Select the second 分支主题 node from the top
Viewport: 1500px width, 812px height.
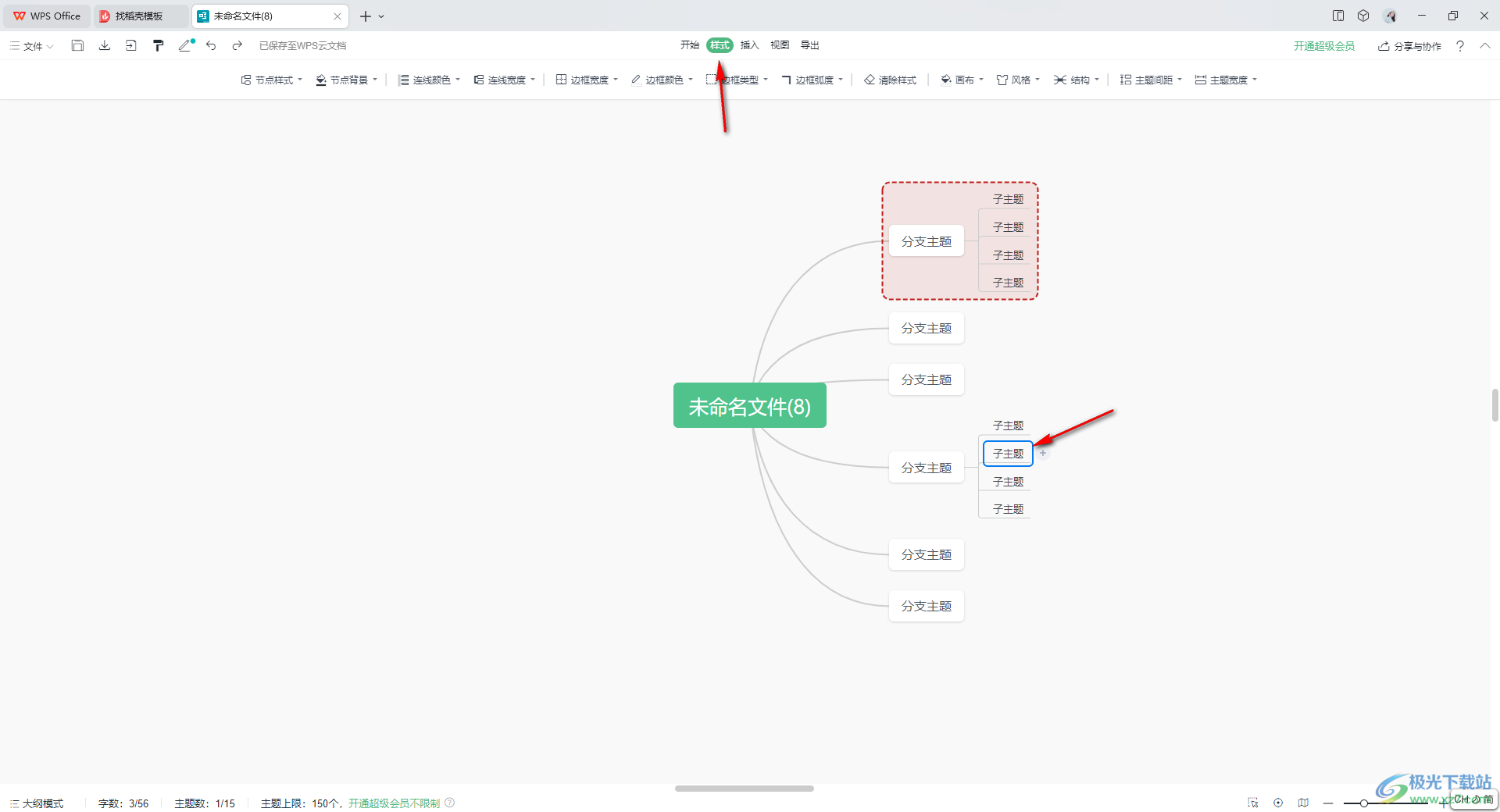click(927, 328)
